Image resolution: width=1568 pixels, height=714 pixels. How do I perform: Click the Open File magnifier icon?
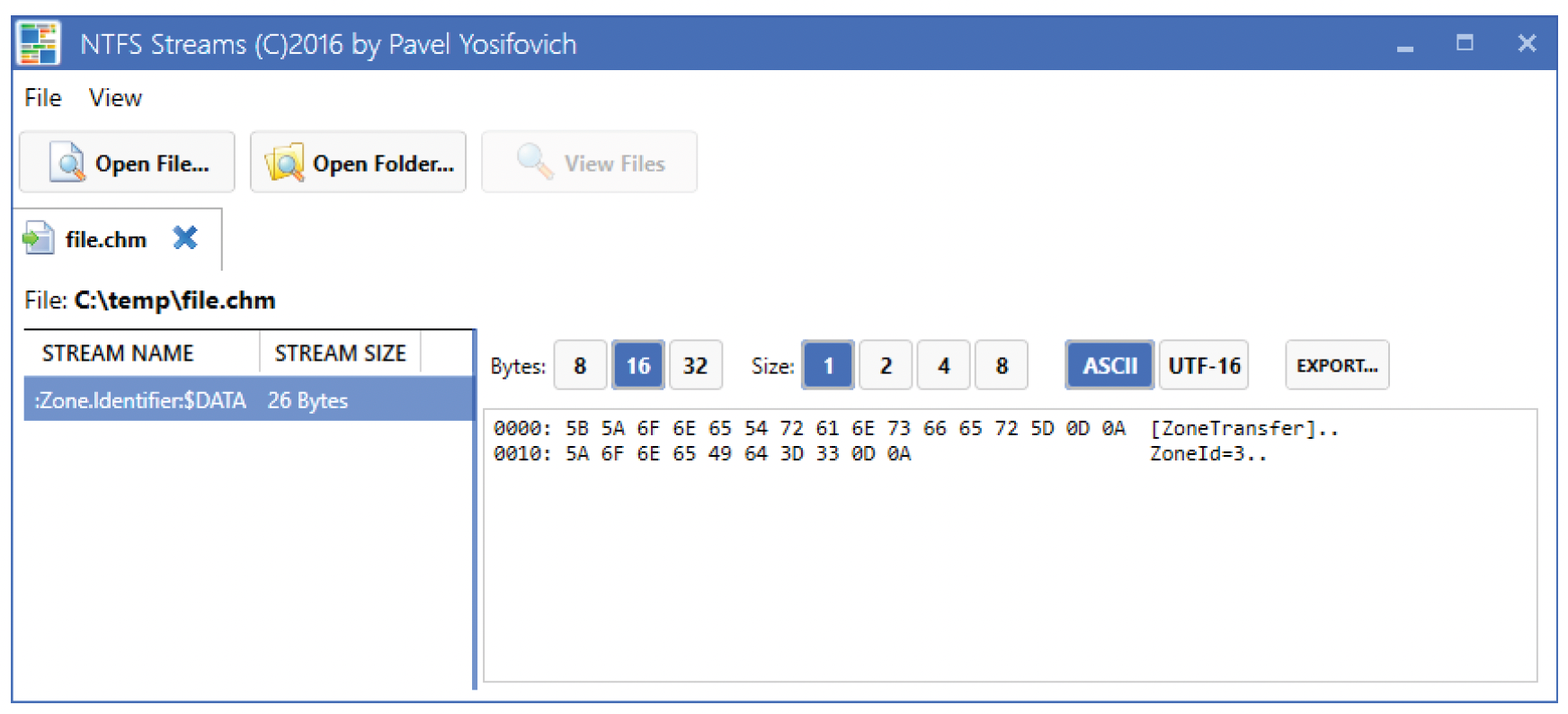pos(67,163)
